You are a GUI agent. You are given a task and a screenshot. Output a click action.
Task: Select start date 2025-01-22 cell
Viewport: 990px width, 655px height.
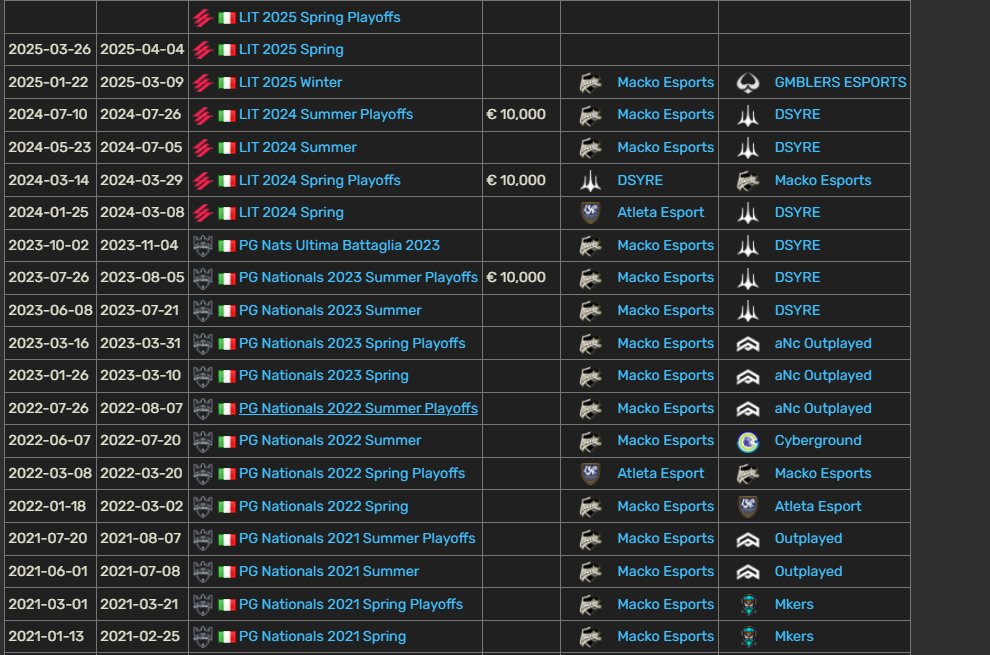50,82
